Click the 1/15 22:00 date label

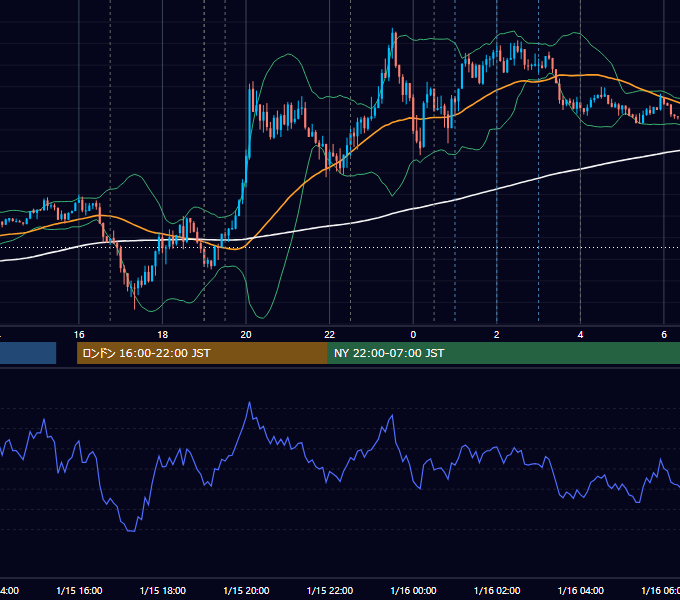click(330, 591)
